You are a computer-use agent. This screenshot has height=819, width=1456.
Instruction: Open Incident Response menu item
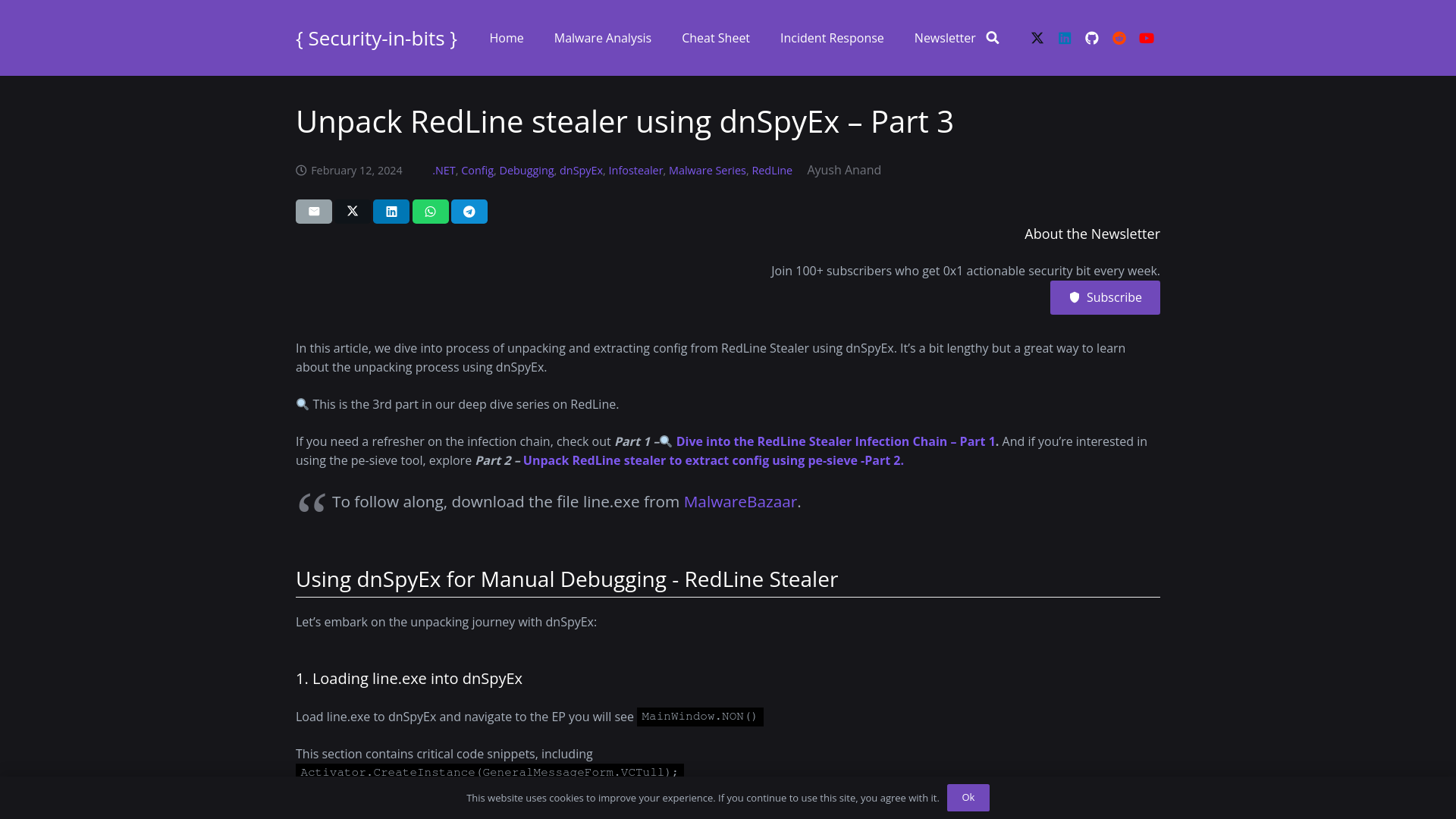(x=832, y=38)
